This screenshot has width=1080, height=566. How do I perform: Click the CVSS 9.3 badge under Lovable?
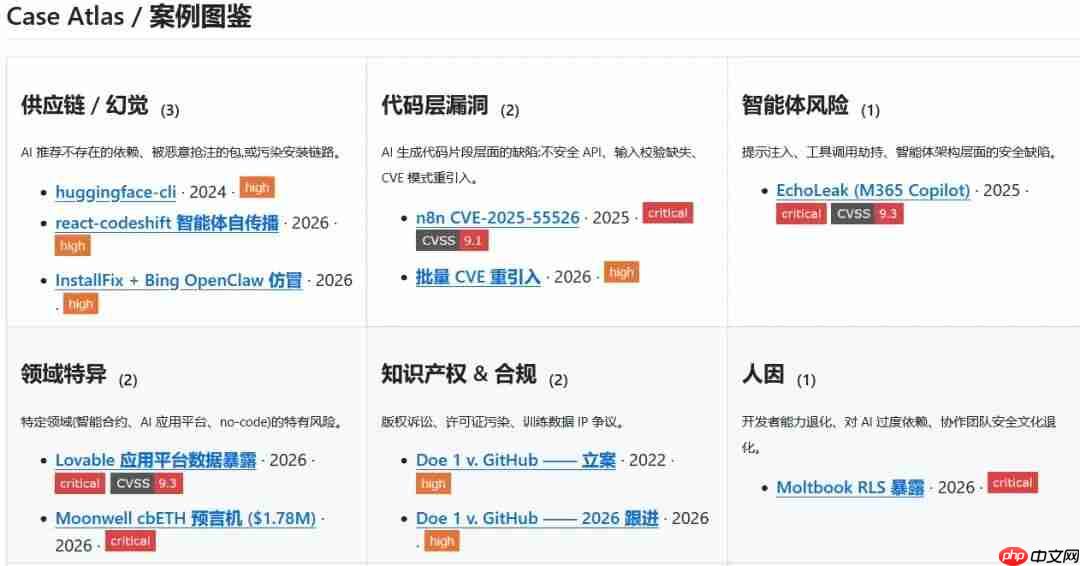click(147, 483)
